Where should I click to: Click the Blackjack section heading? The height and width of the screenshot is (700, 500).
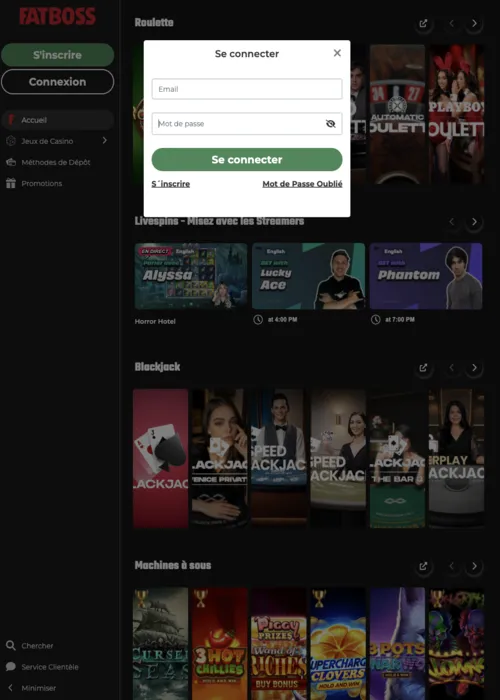point(158,367)
